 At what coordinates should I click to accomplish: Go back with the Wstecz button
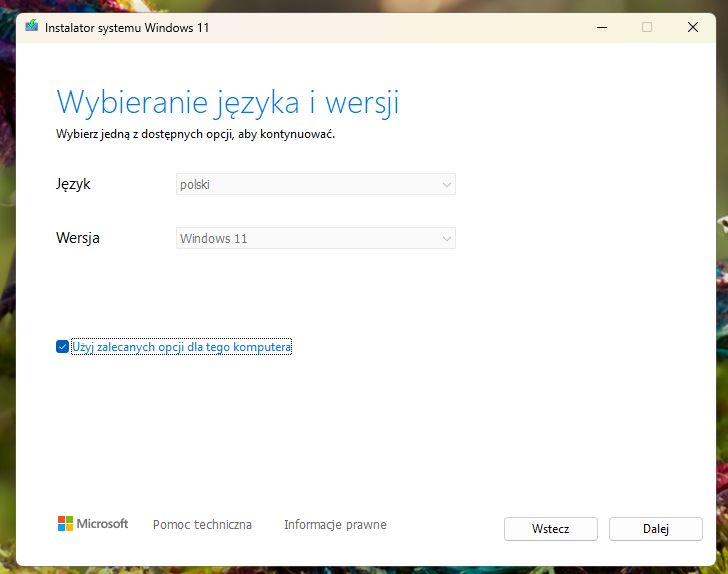[551, 529]
